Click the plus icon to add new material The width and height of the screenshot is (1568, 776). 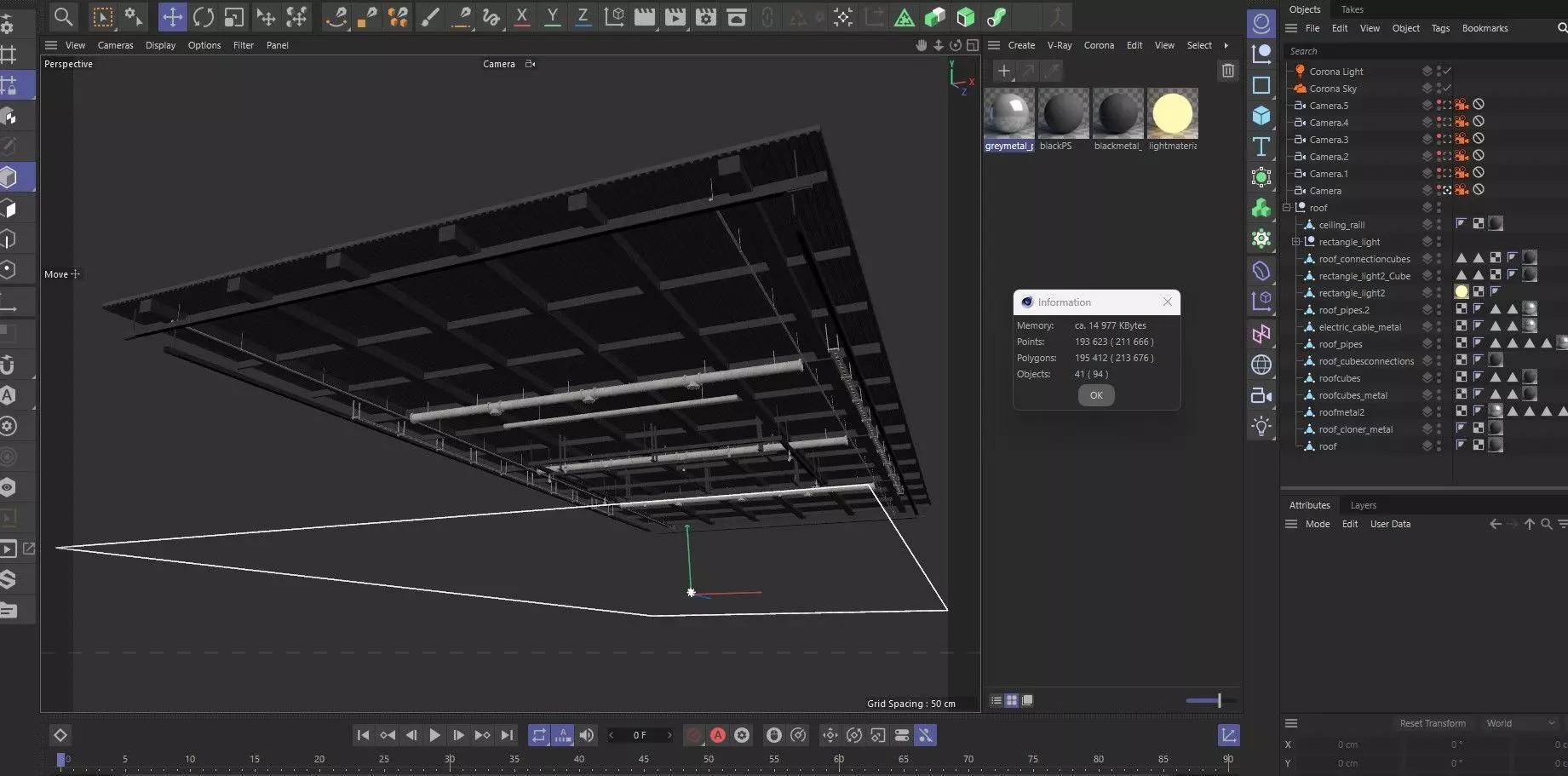coord(1004,72)
